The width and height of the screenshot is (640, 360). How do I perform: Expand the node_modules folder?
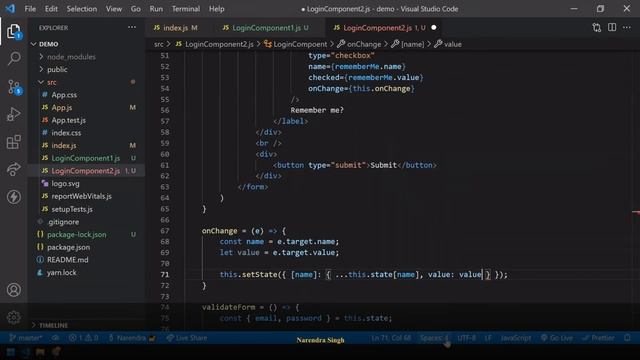71,57
